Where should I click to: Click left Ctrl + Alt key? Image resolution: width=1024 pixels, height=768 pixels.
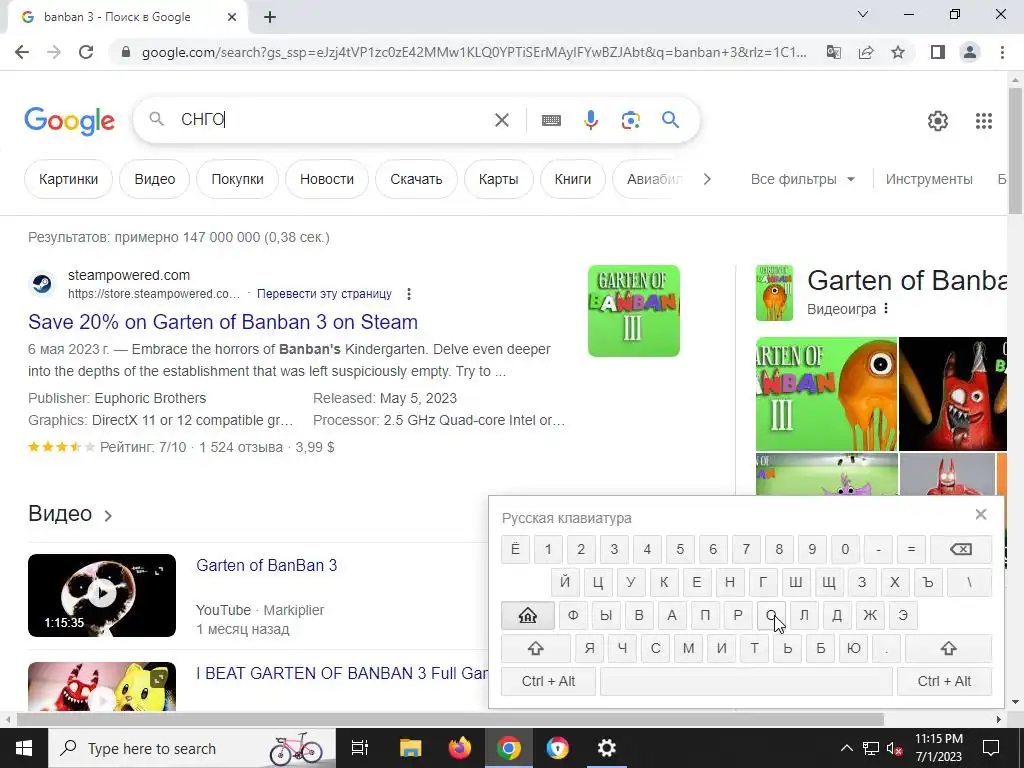(548, 681)
